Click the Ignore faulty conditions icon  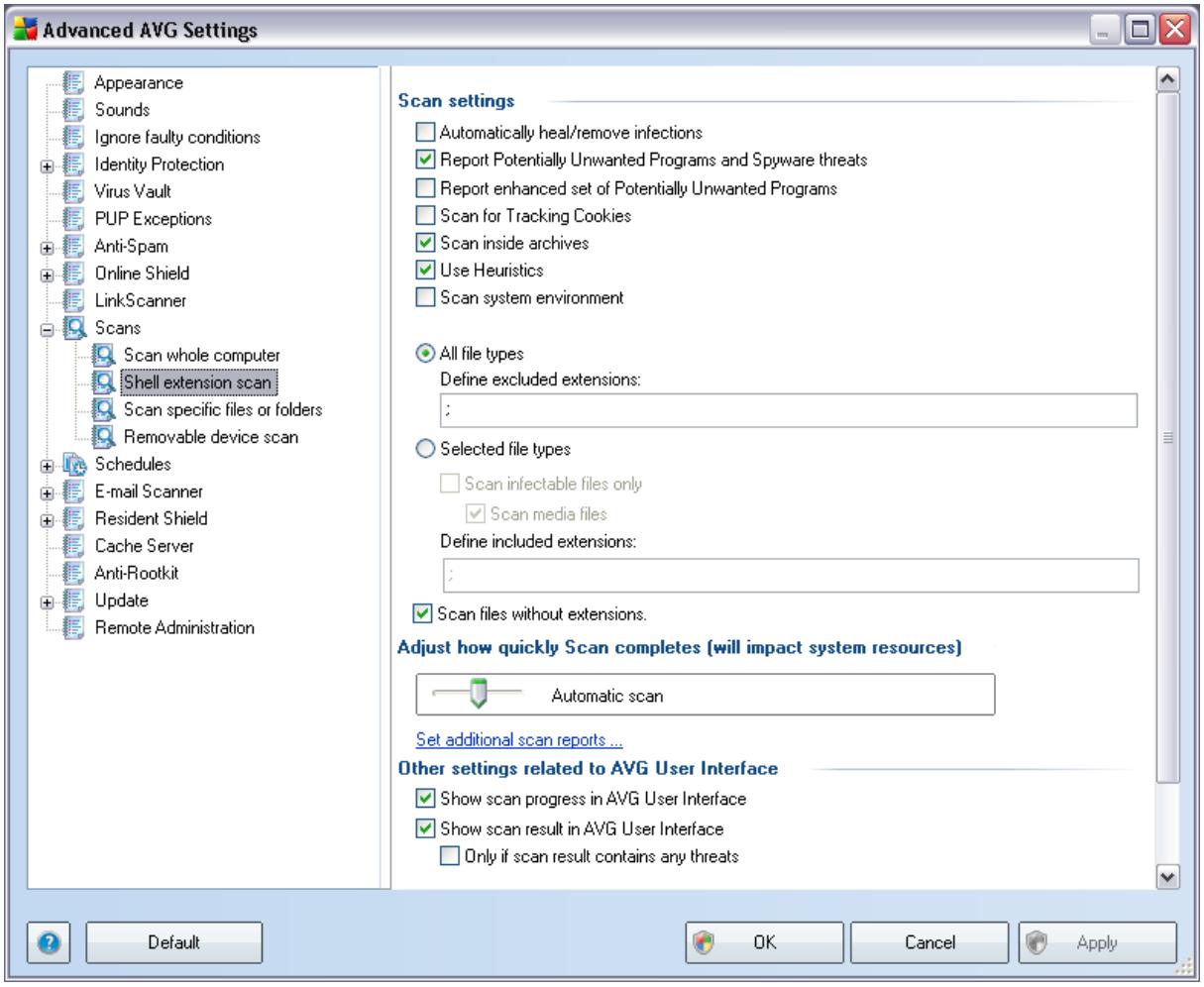(x=74, y=138)
